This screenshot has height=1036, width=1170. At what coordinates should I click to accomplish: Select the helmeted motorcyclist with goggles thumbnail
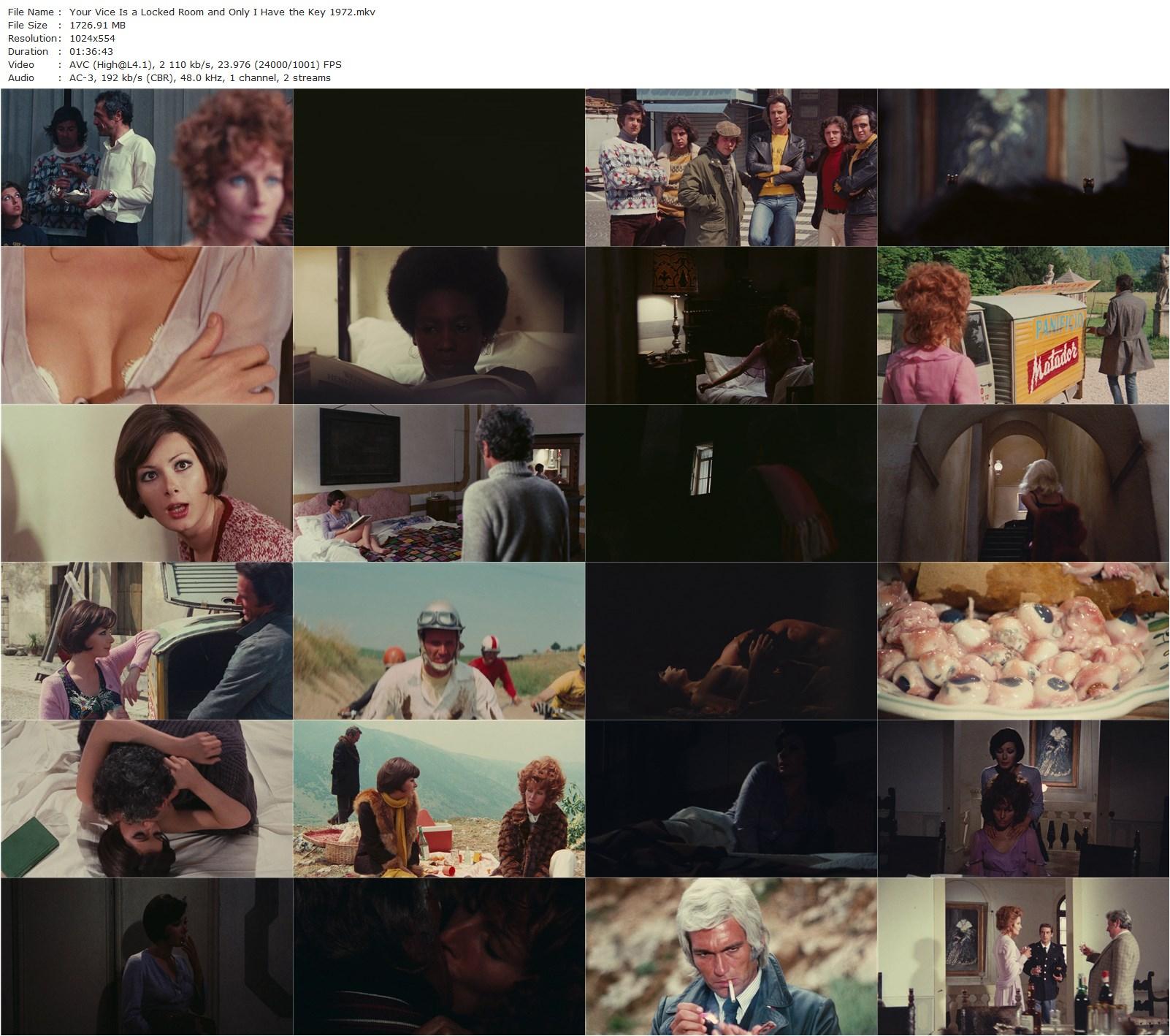(439, 641)
